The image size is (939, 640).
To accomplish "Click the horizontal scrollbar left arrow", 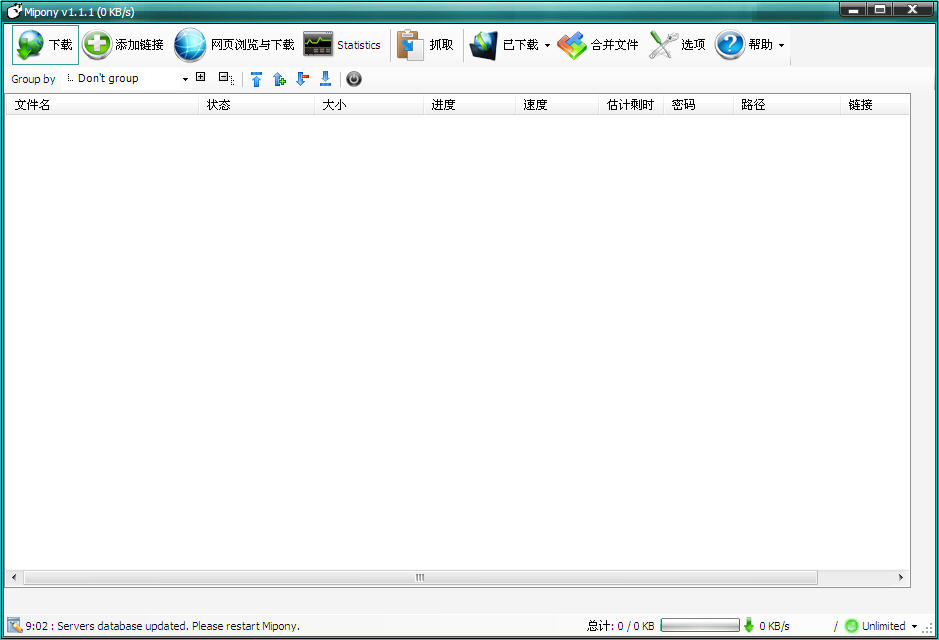I will (14, 578).
